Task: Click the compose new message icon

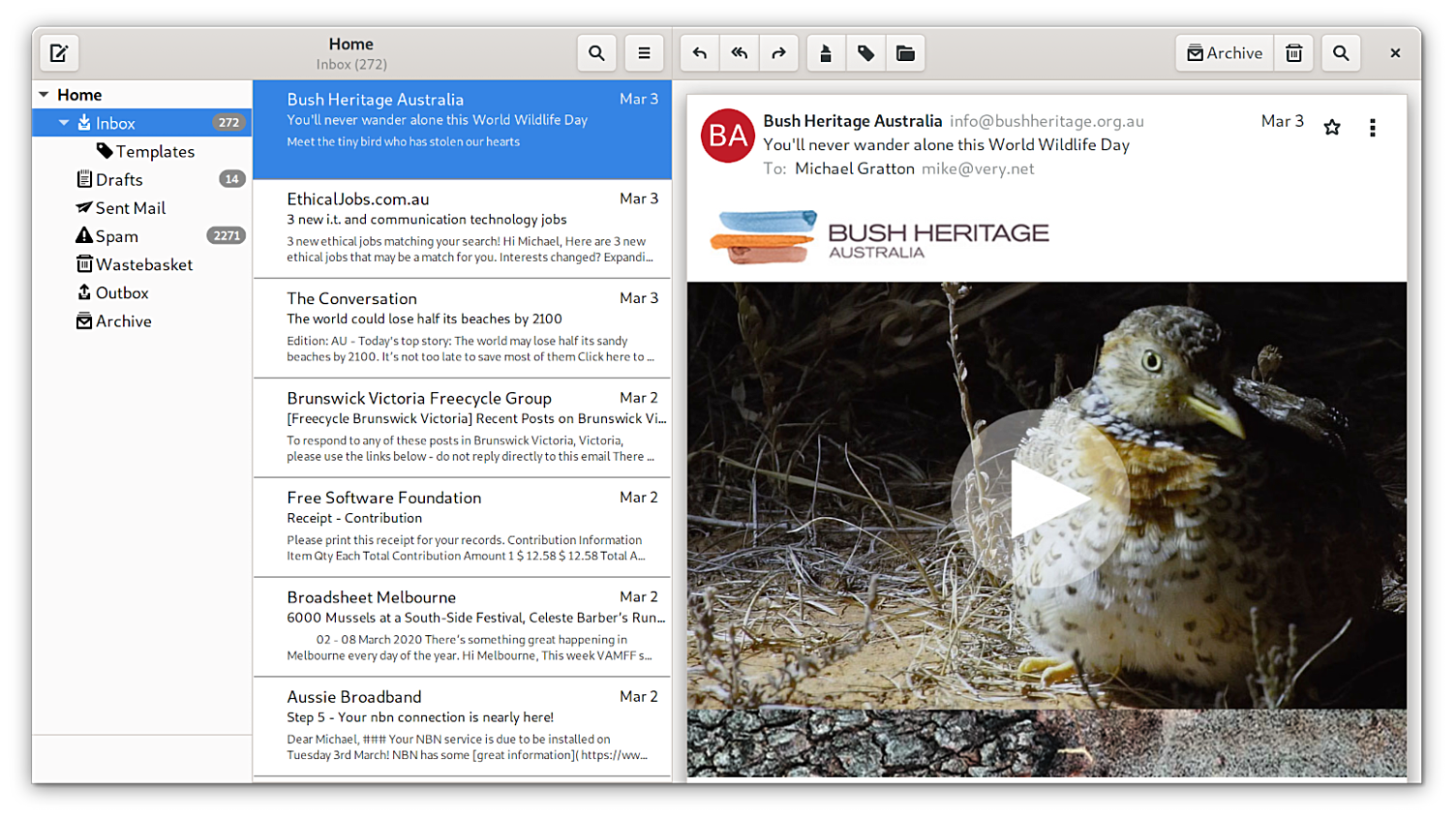Action: coord(59,53)
